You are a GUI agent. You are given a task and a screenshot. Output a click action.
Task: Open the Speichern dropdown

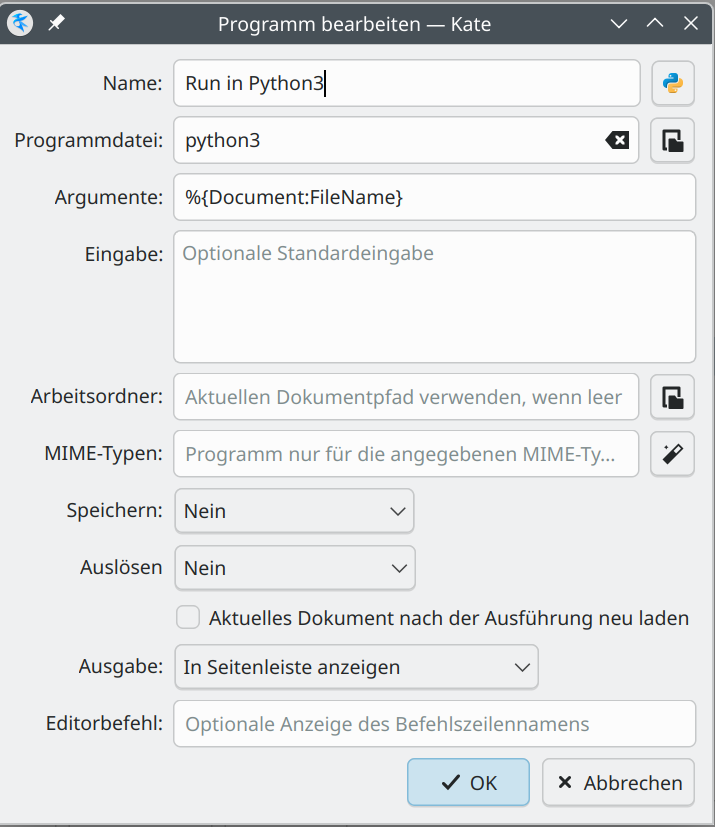coord(294,511)
